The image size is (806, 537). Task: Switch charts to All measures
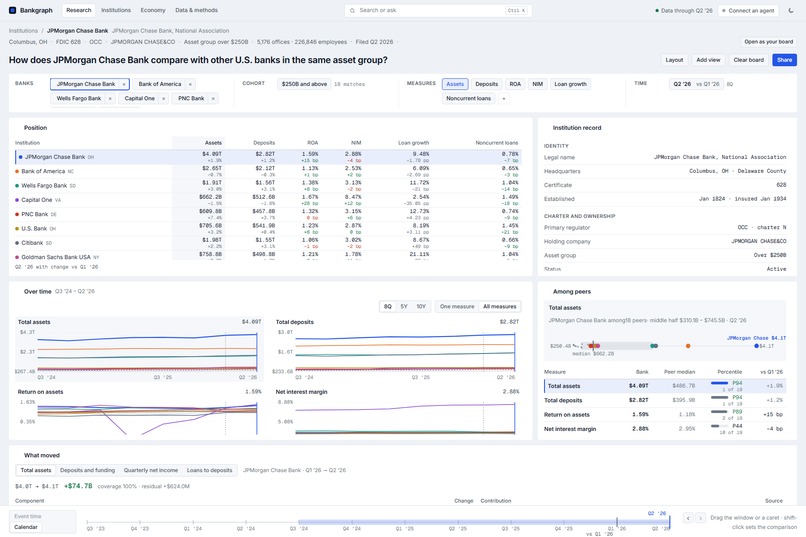(x=500, y=307)
